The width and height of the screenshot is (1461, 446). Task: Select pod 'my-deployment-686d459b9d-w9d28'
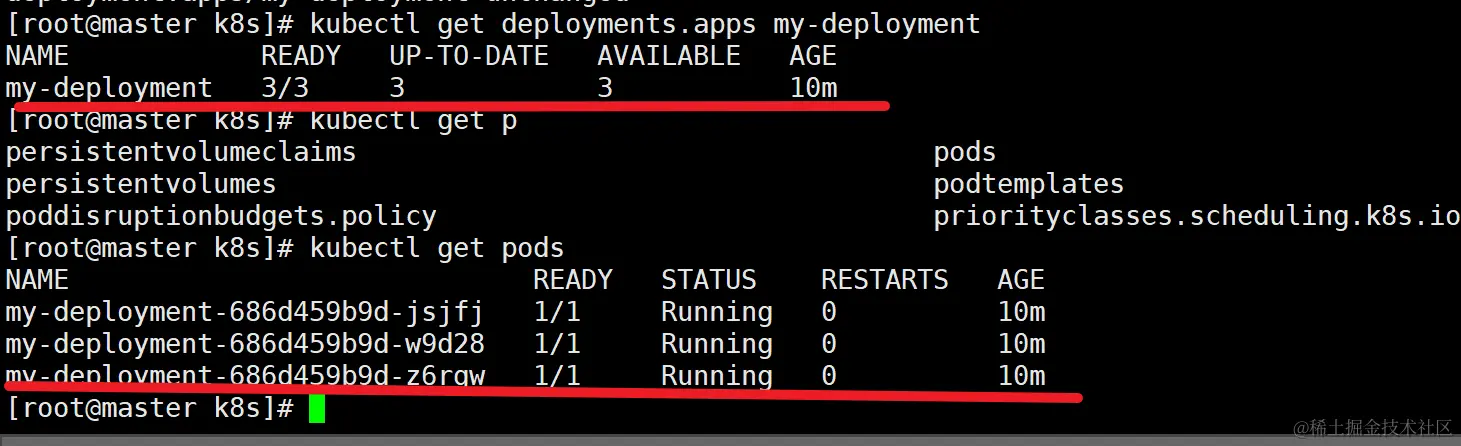(245, 344)
